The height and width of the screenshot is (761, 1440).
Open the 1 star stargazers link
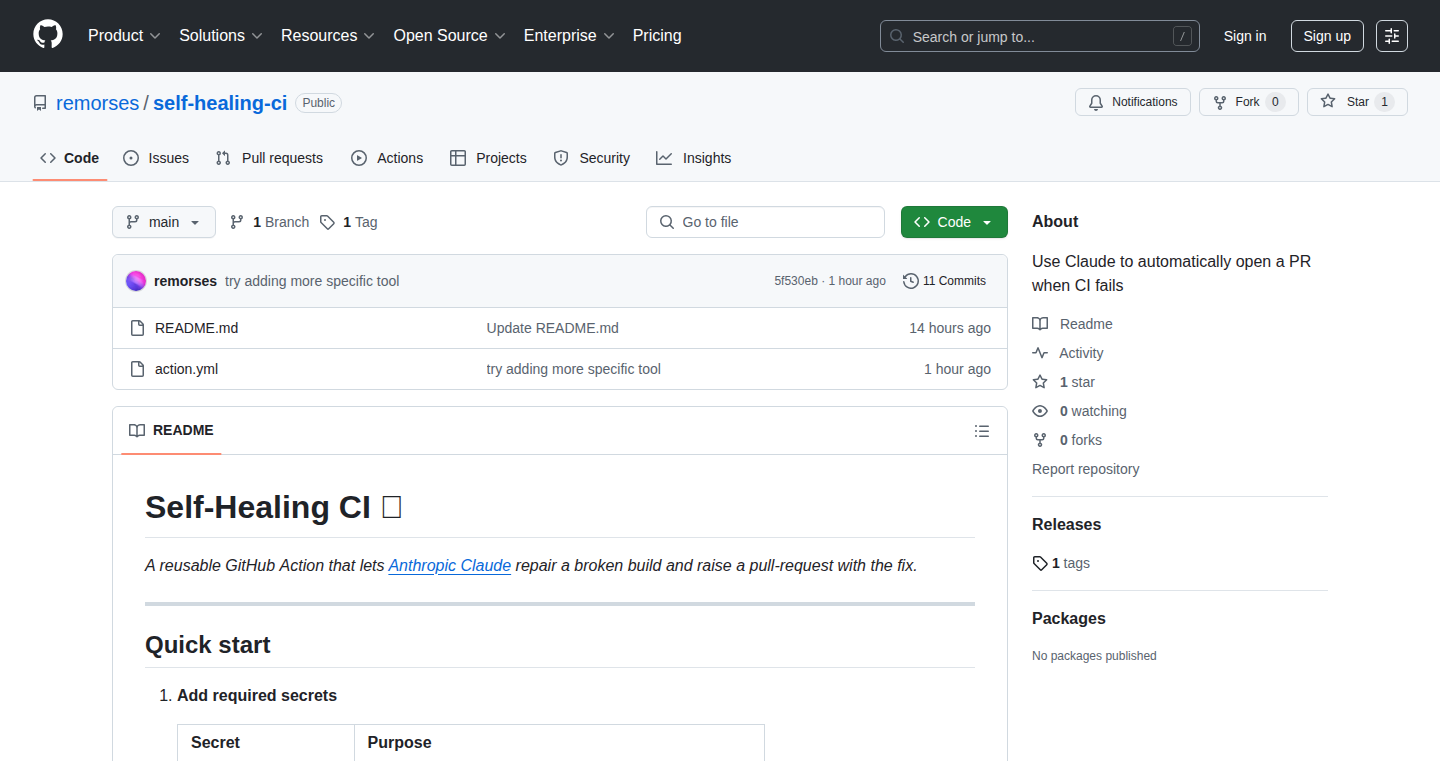tap(1064, 382)
